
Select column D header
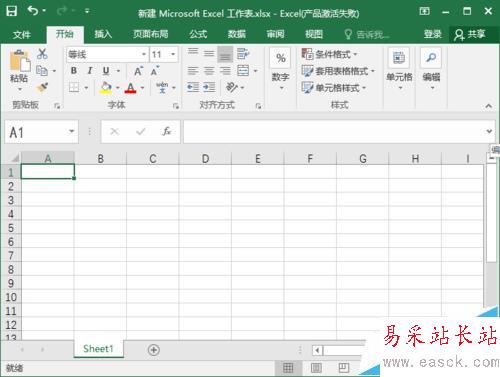point(205,158)
